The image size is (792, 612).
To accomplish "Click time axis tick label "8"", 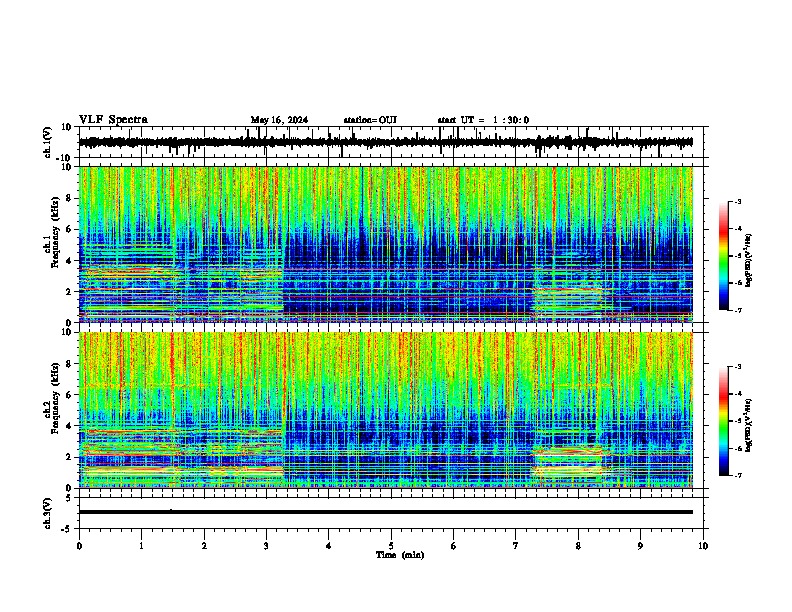I will (578, 546).
